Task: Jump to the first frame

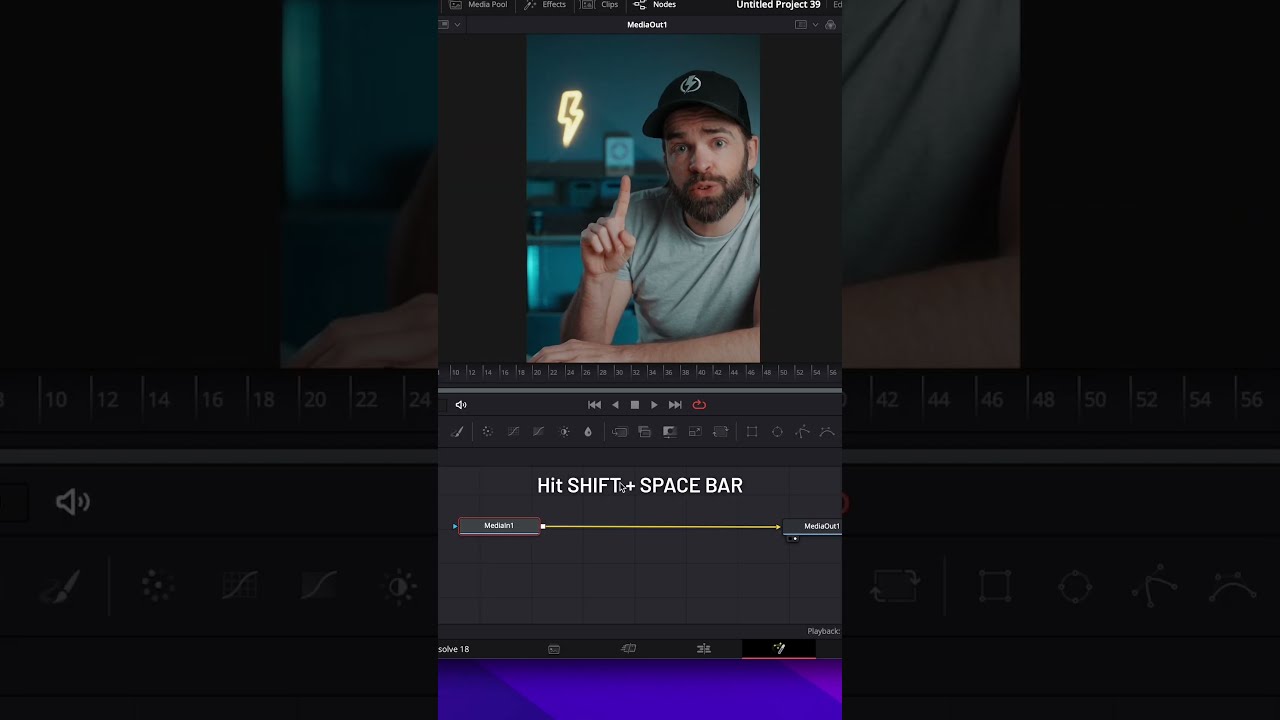Action: click(594, 405)
